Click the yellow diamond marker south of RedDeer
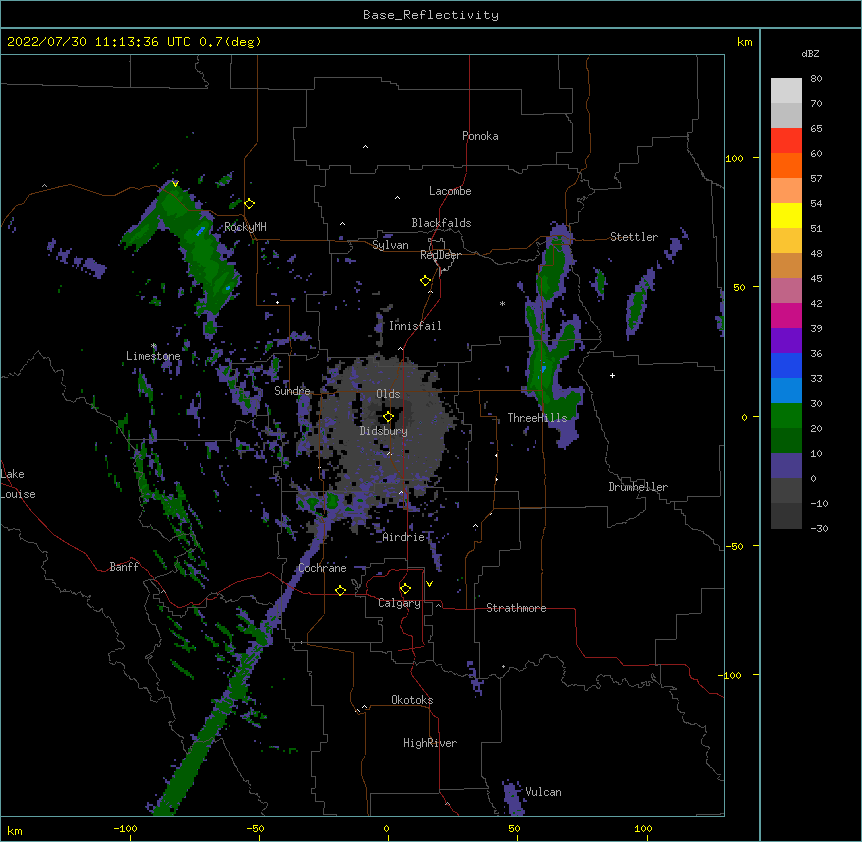Viewport: 862px width, 842px height. [426, 281]
